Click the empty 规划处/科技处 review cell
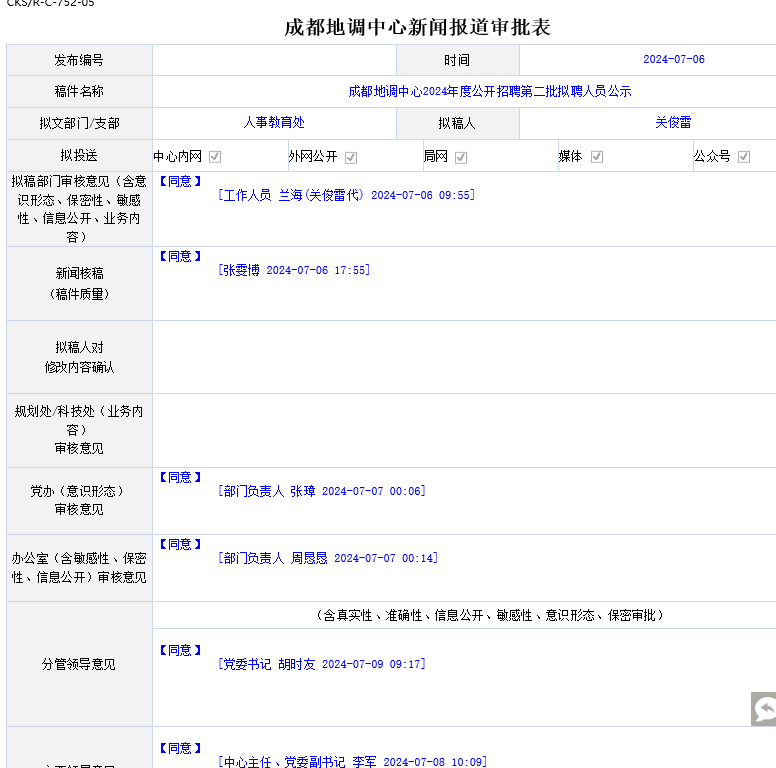Image resolution: width=776 pixels, height=768 pixels. coord(464,430)
